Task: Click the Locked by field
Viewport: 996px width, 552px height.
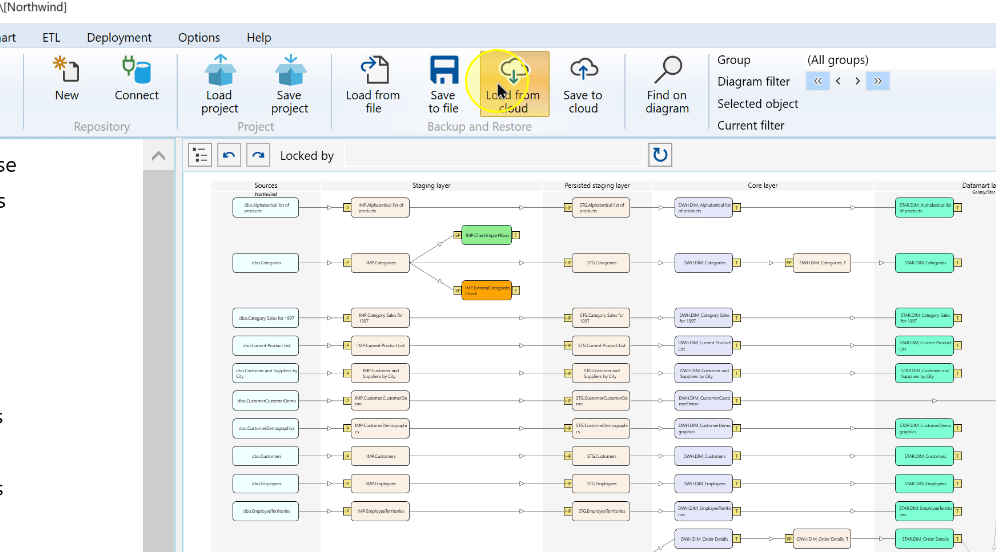Action: (x=494, y=155)
